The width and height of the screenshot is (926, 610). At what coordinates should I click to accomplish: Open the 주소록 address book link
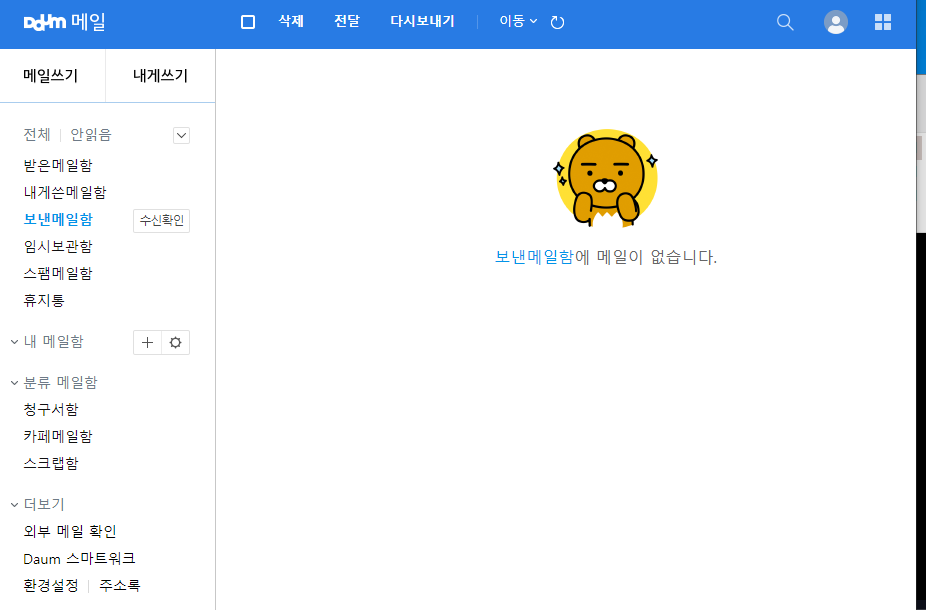pyautogui.click(x=120, y=586)
